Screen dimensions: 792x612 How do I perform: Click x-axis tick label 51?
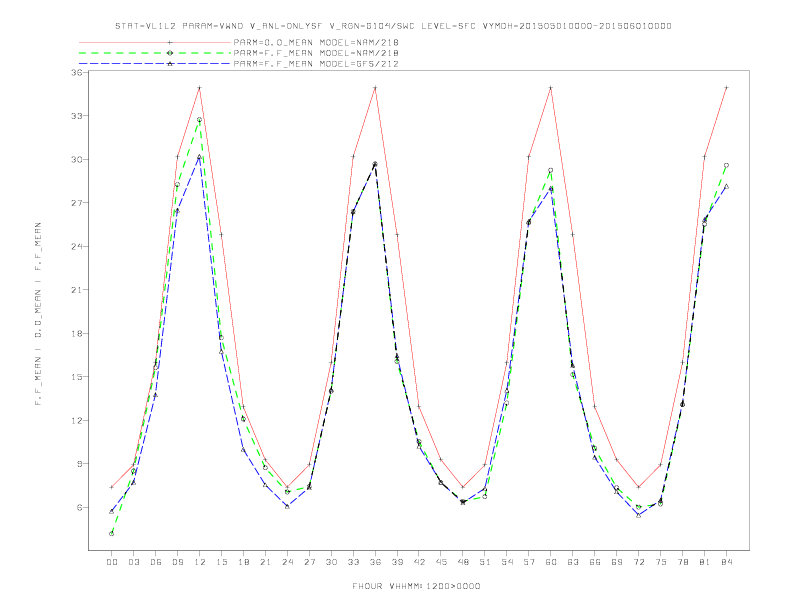pos(485,562)
